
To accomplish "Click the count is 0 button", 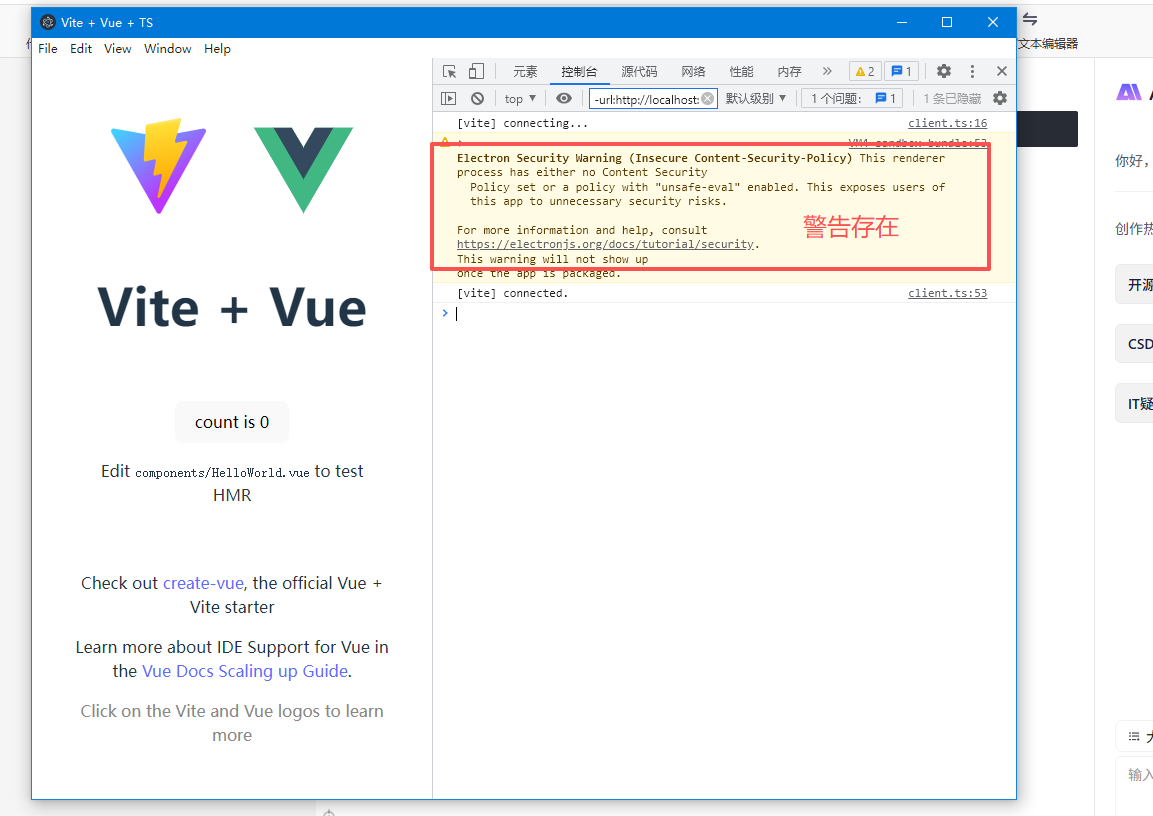I will click(232, 422).
